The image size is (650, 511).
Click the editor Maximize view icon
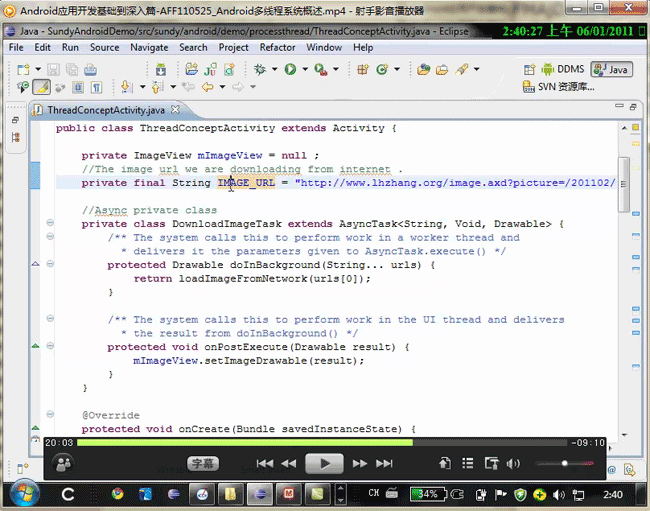click(x=633, y=107)
